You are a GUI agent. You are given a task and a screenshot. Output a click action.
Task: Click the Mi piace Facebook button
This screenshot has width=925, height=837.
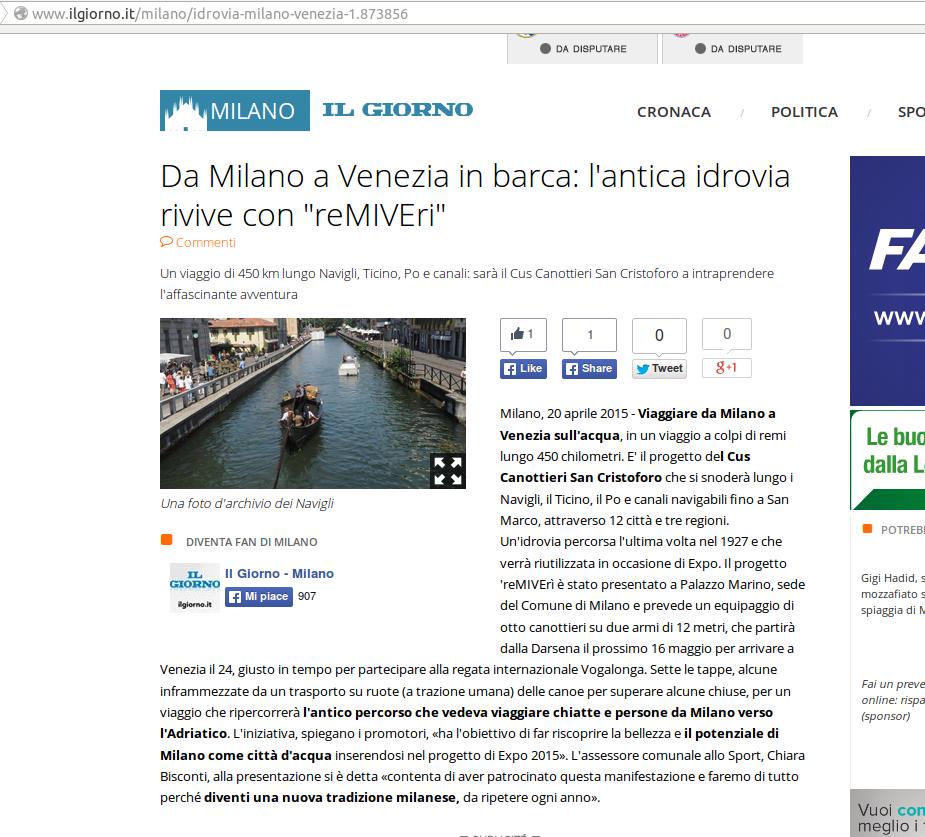pyautogui.click(x=259, y=596)
